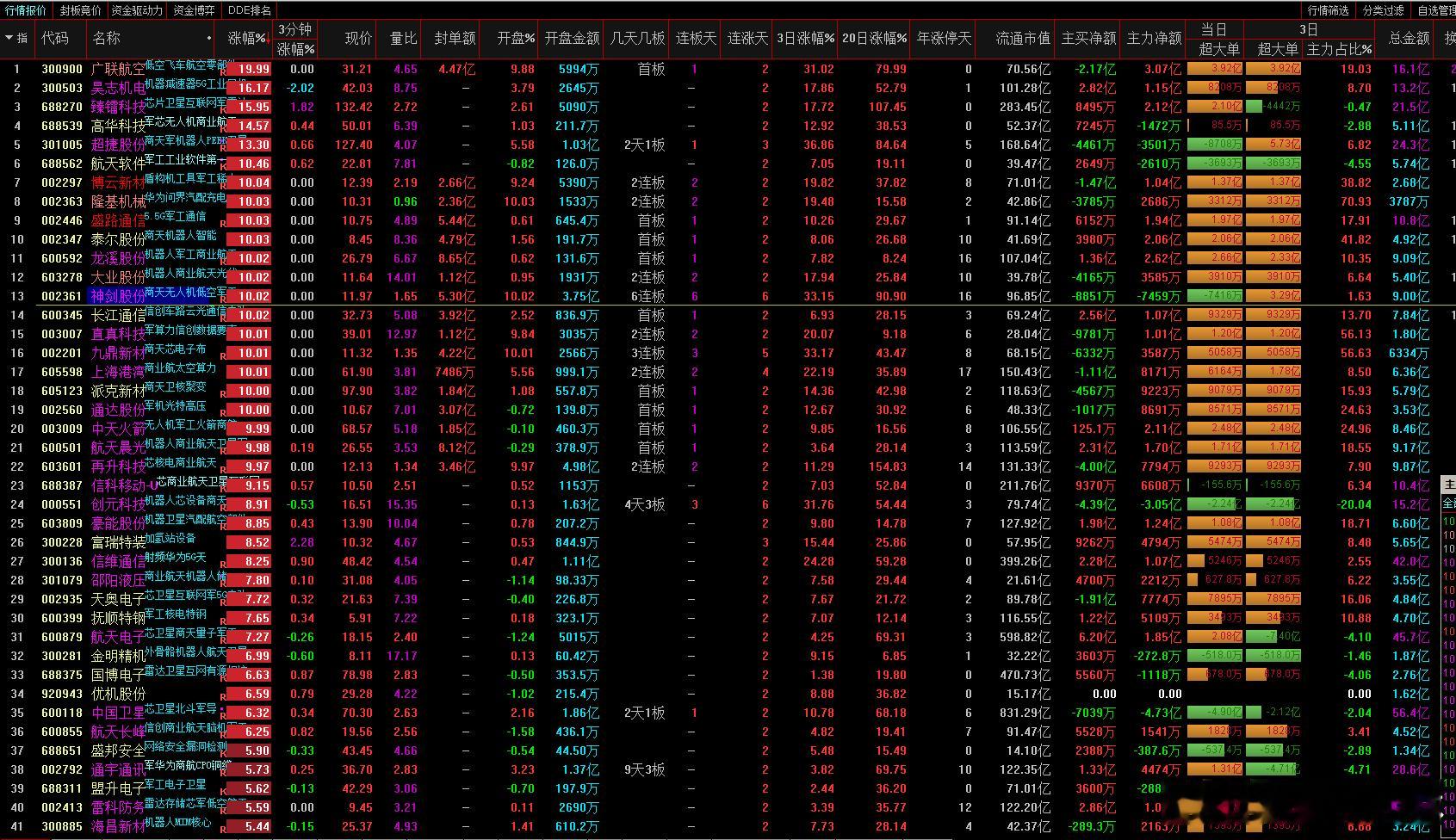Click stock code 300900
The width and height of the screenshot is (1456, 840).
click(62, 69)
